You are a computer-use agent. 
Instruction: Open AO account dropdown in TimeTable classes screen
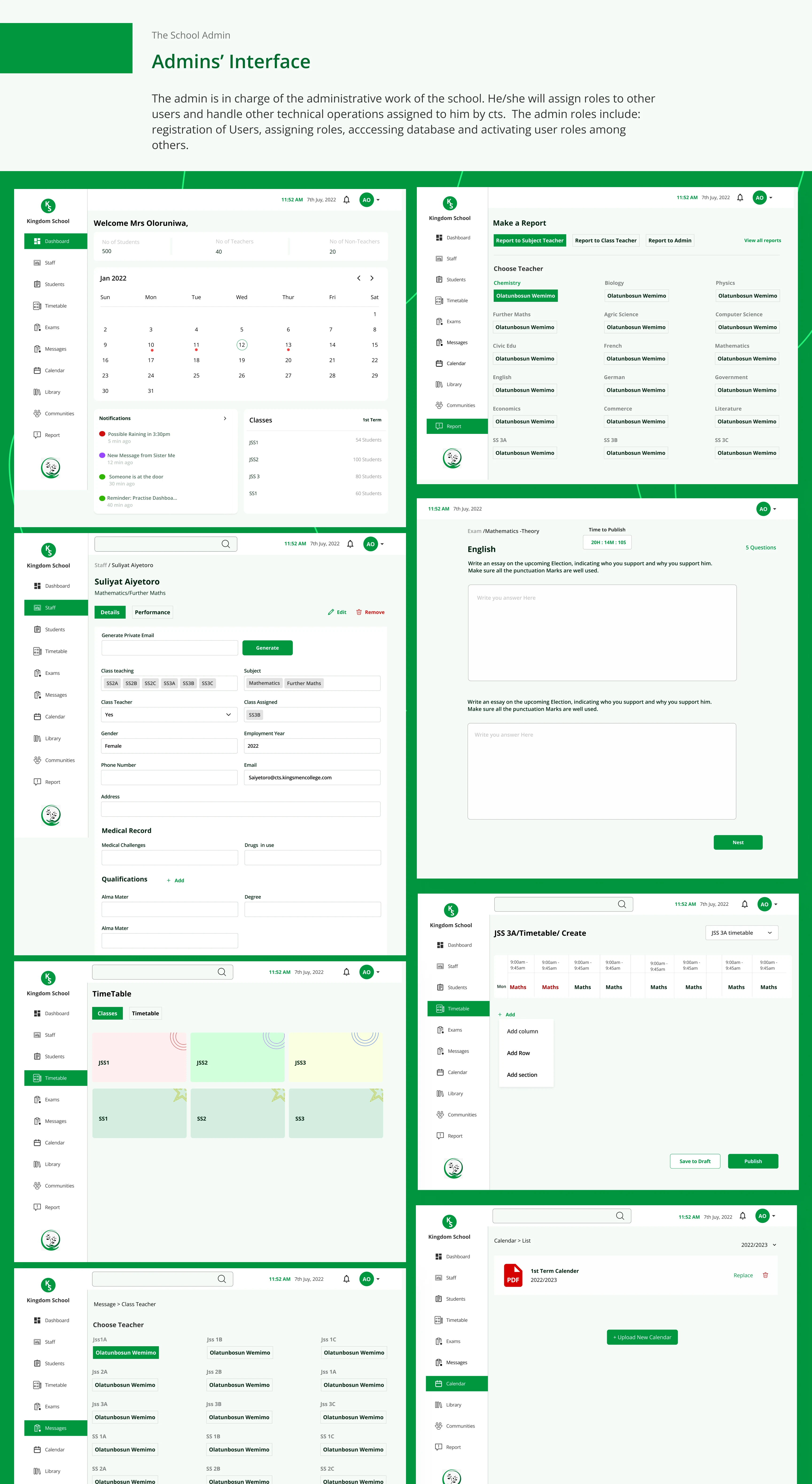(378, 972)
